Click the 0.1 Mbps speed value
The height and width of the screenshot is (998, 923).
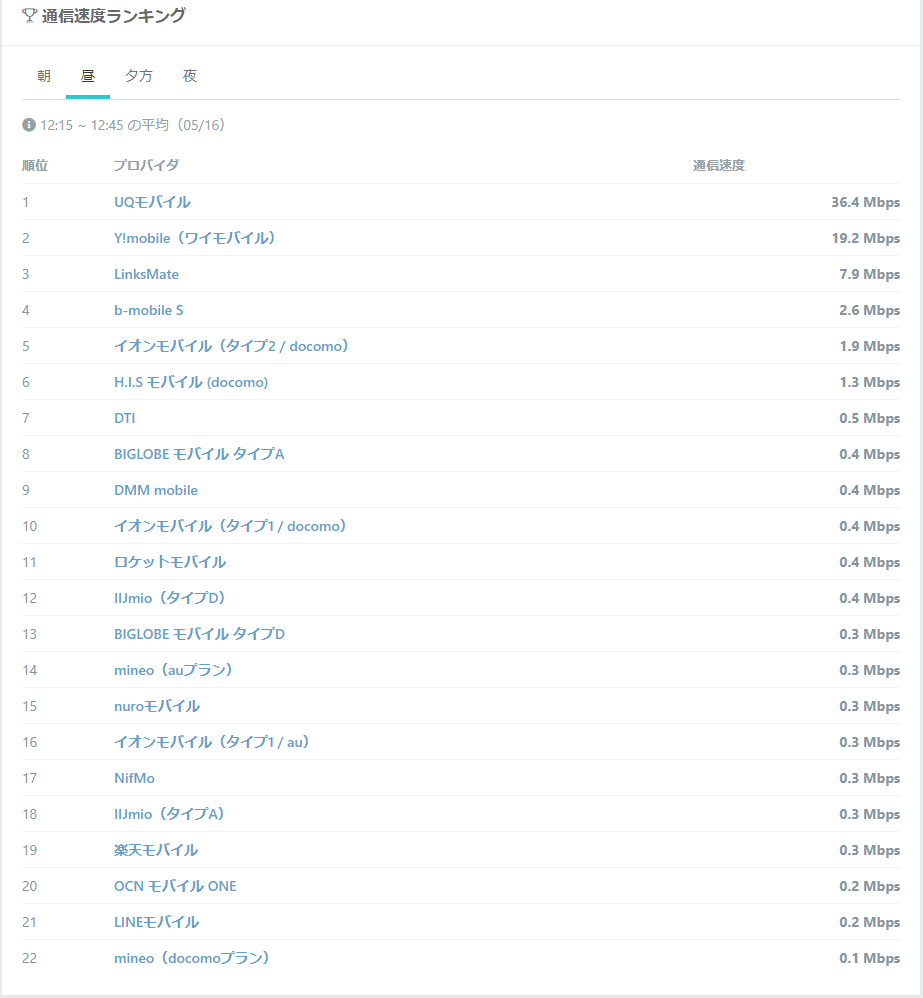point(870,958)
